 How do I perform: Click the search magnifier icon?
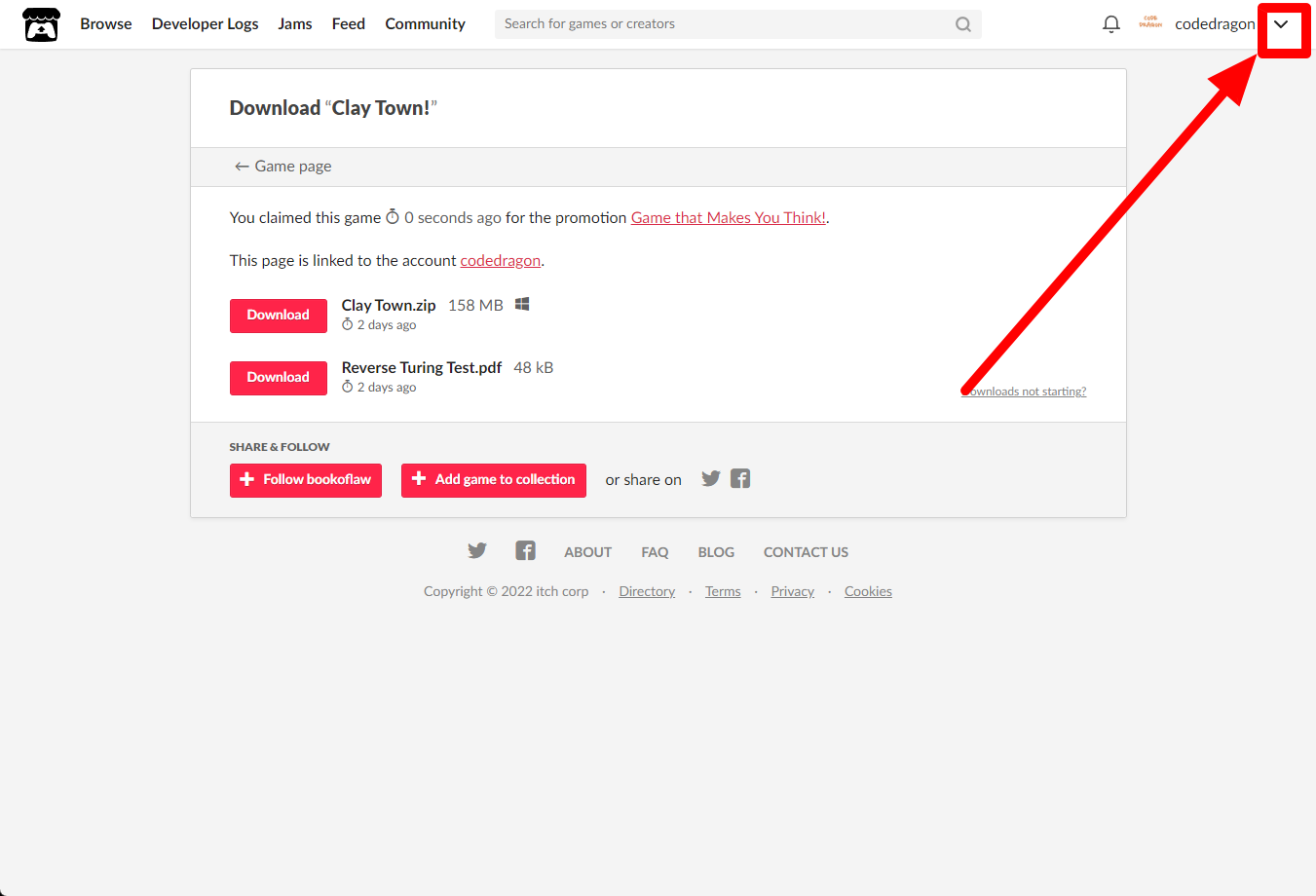click(x=962, y=24)
